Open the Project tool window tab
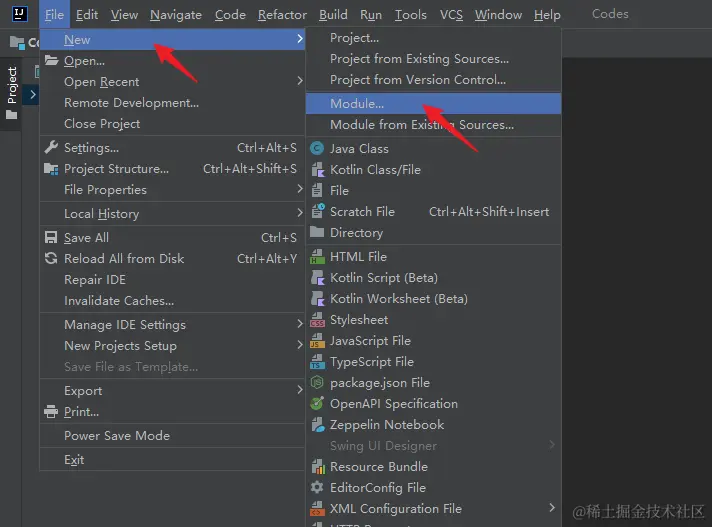 click(x=11, y=93)
